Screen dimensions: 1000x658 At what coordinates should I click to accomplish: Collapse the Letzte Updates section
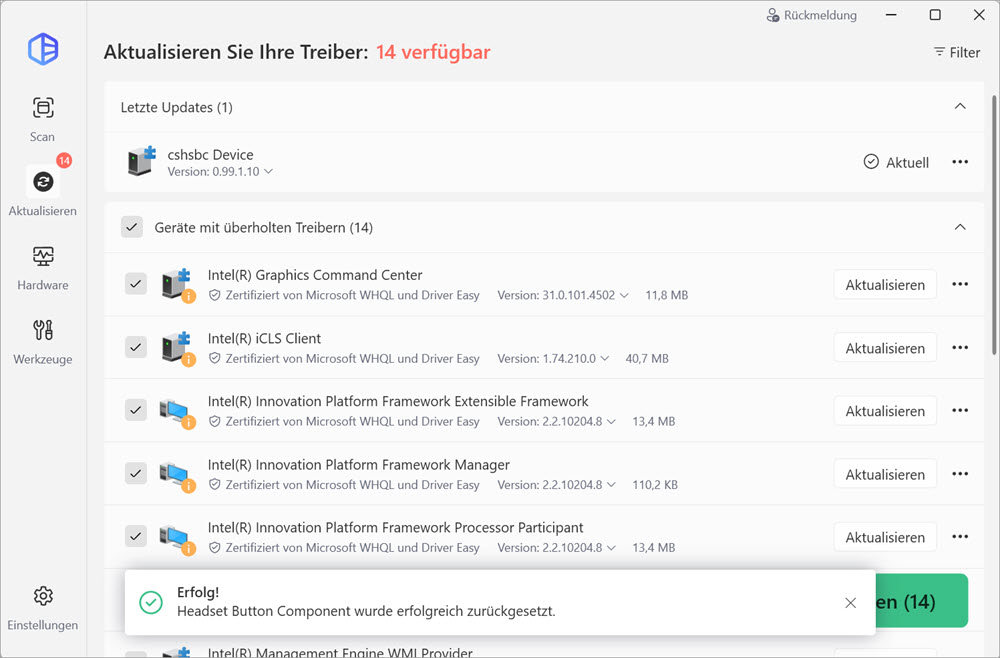coord(960,106)
